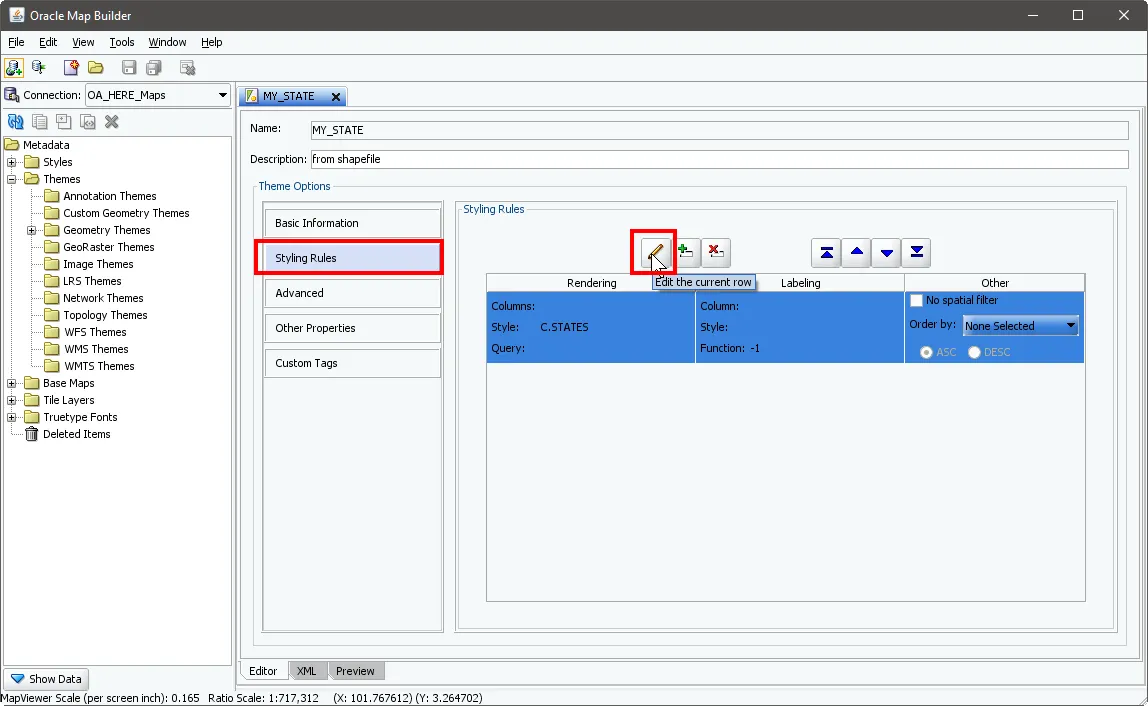Click the close window toolbar icon with X
The width and height of the screenshot is (1148, 706).
pyautogui.click(x=187, y=68)
